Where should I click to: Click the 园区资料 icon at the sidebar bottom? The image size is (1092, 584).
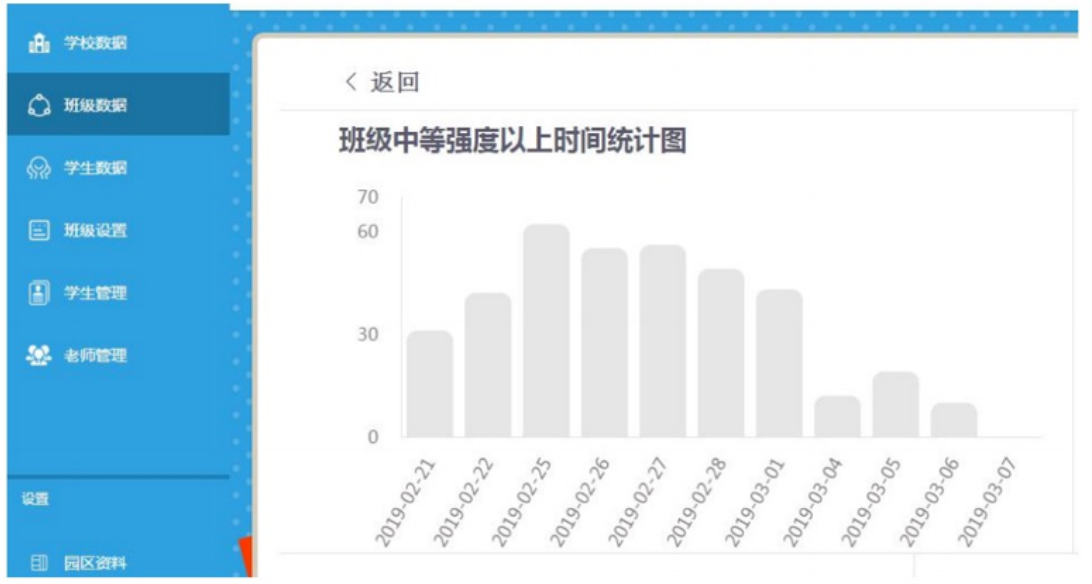click(39, 564)
